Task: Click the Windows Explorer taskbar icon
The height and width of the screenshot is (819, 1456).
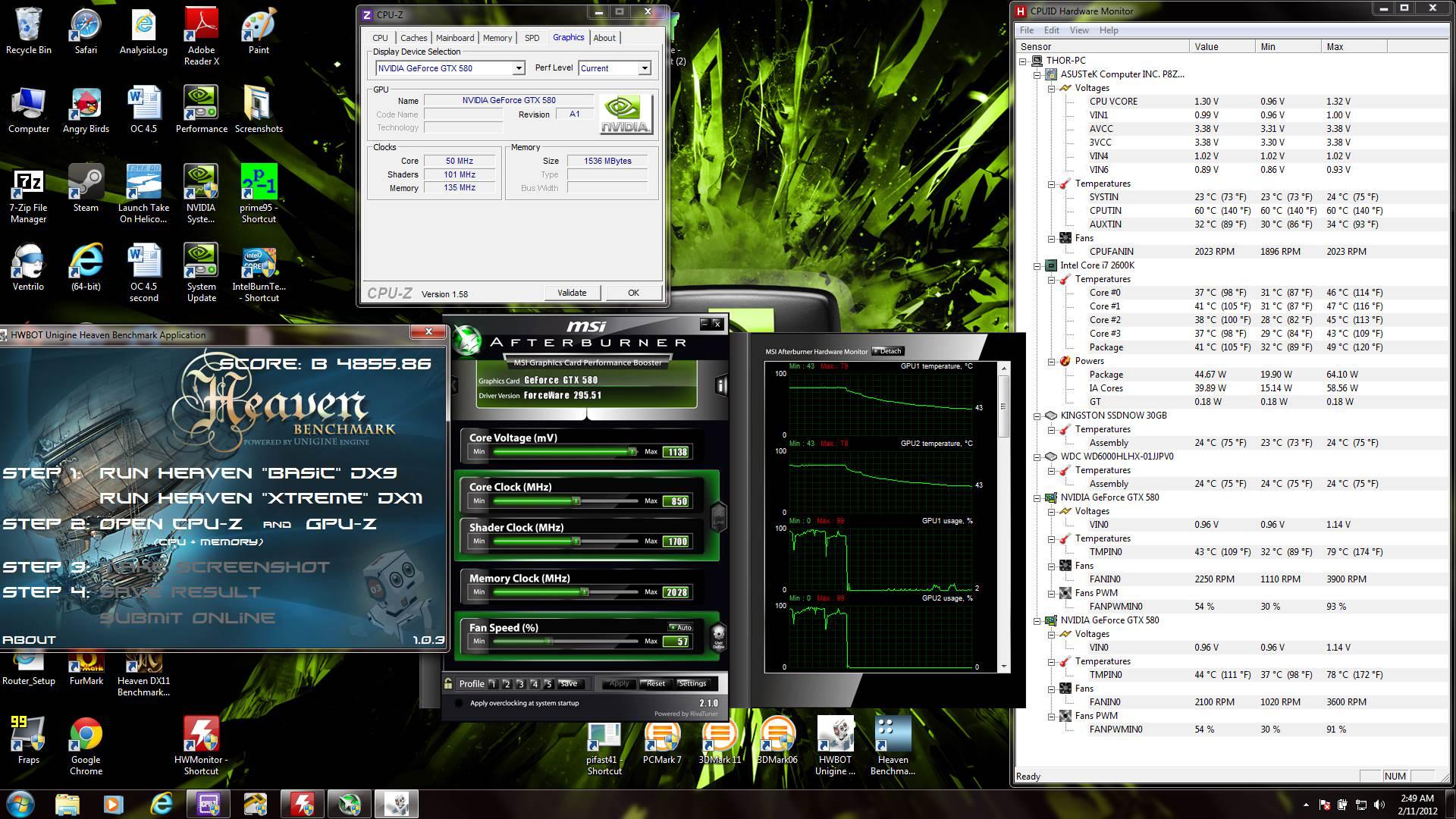Action: point(67,804)
